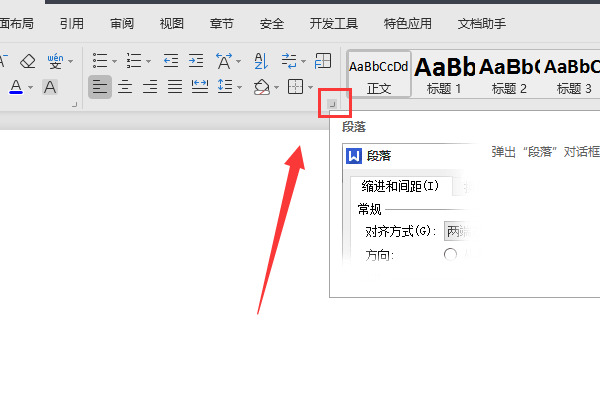Viewport: 600px width, 401px height.
Task: Decrease the paragraph indent
Action: point(171,61)
